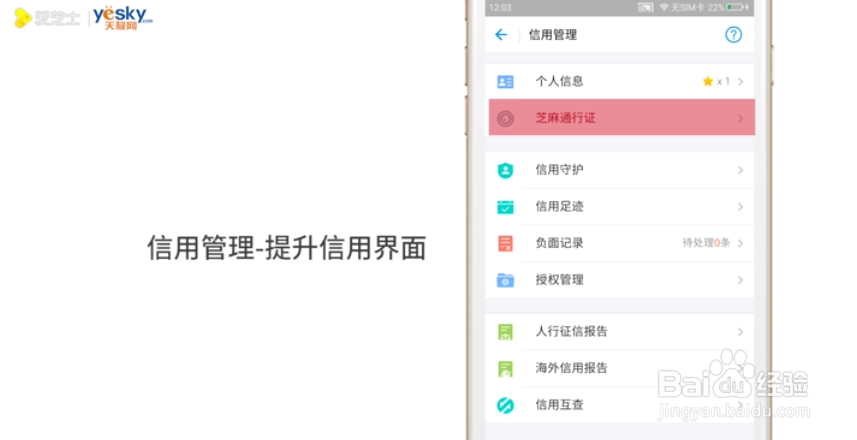Screen dimensions: 857x440
Task: Expand the 授权管理 row chevron
Action: (740, 280)
